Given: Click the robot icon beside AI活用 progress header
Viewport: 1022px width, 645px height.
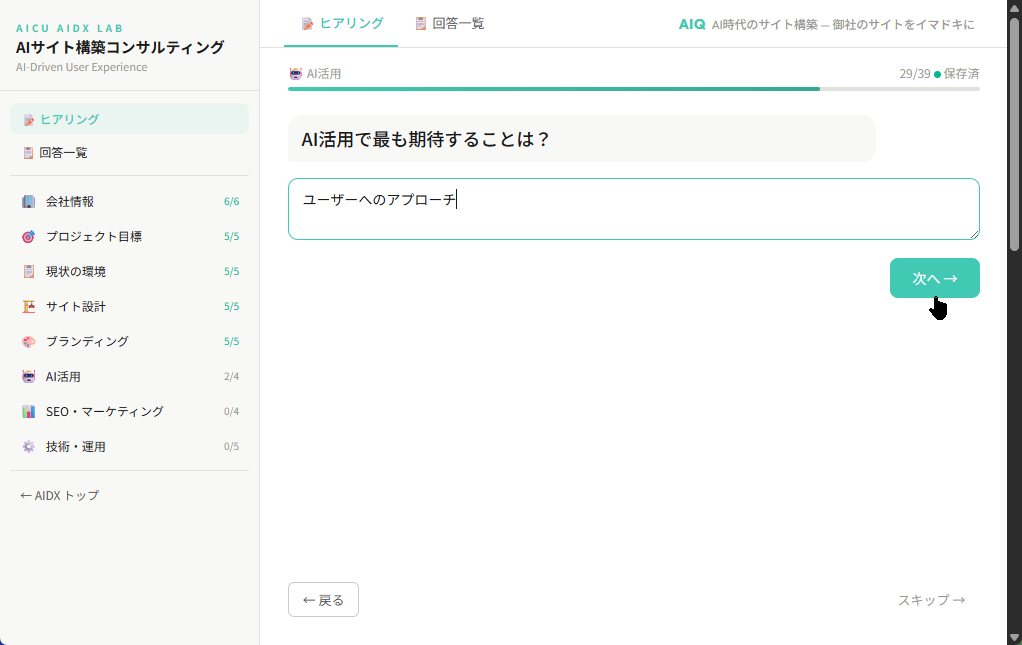Looking at the screenshot, I should 294,73.
